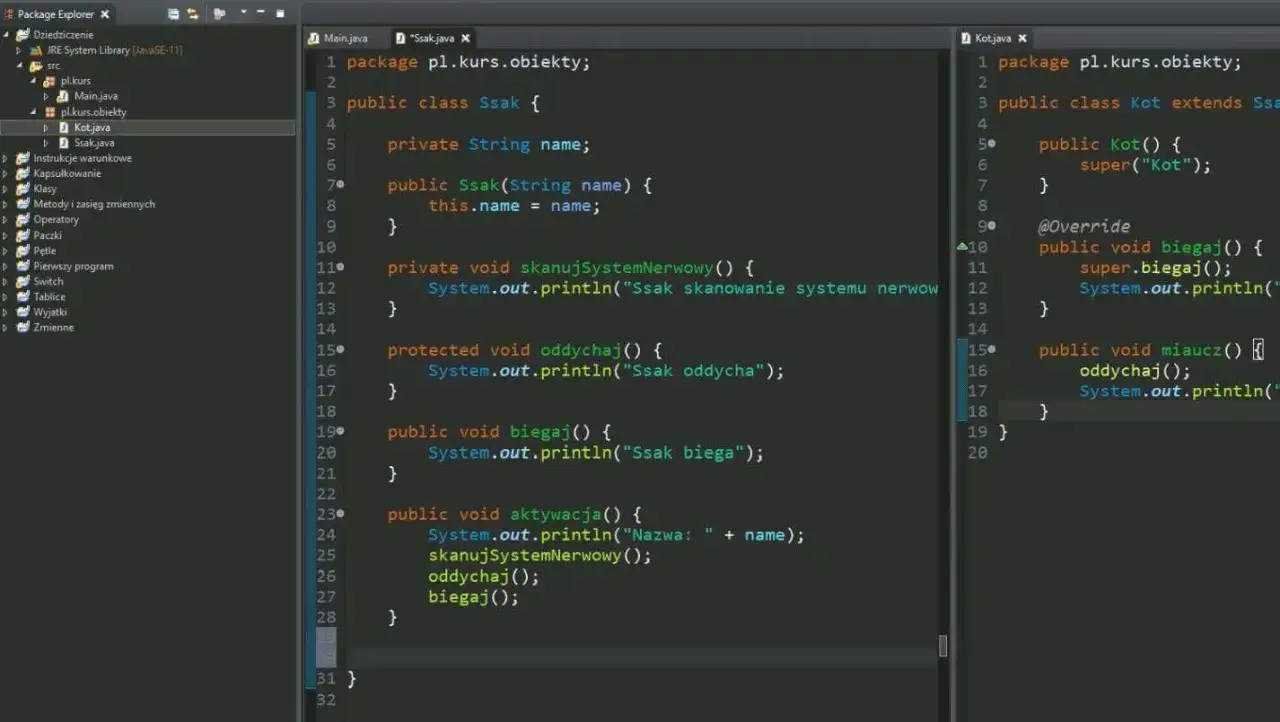
Task: Select the Wyjątki project
Action: coord(50,312)
